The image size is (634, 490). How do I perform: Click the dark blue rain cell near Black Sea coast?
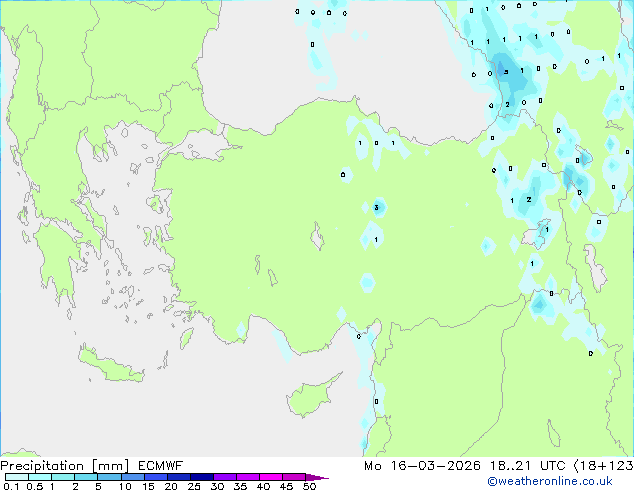pos(505,72)
